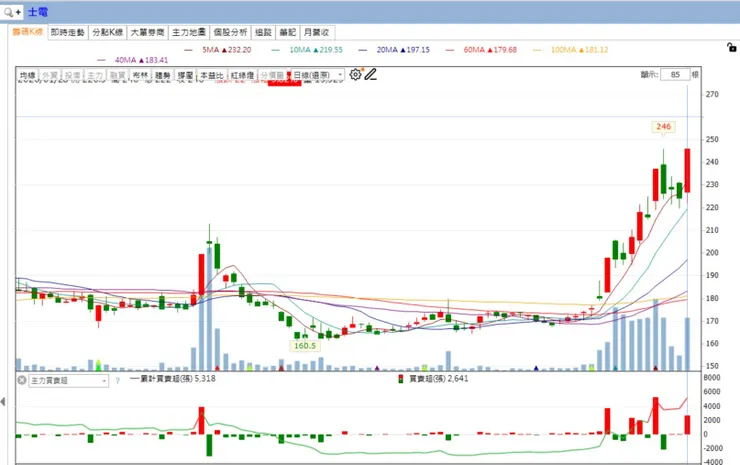Switch to the 月營收 tab

[x=316, y=32]
